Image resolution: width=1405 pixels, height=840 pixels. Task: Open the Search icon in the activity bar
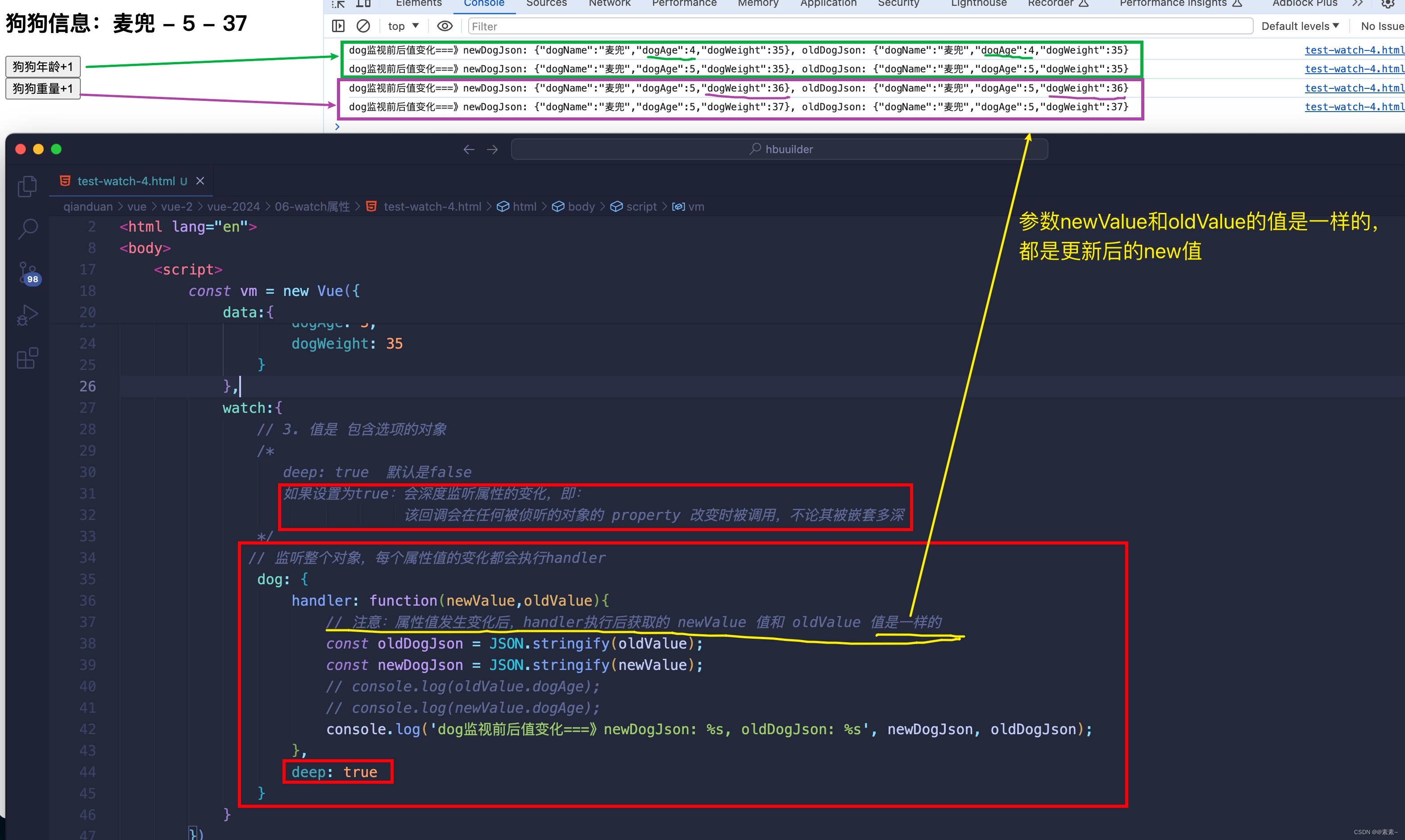coord(27,229)
